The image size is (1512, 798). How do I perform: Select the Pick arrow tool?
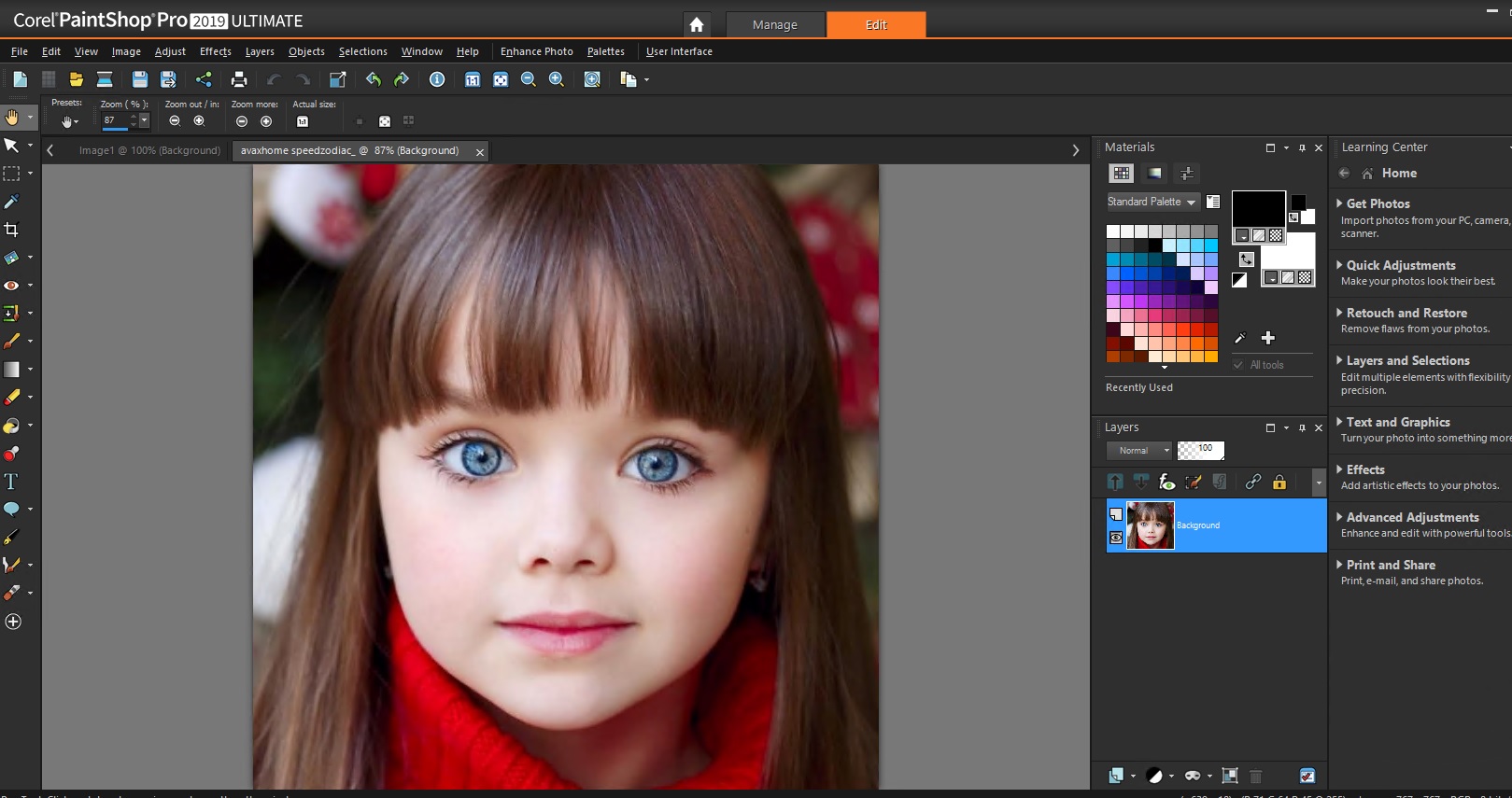12,146
